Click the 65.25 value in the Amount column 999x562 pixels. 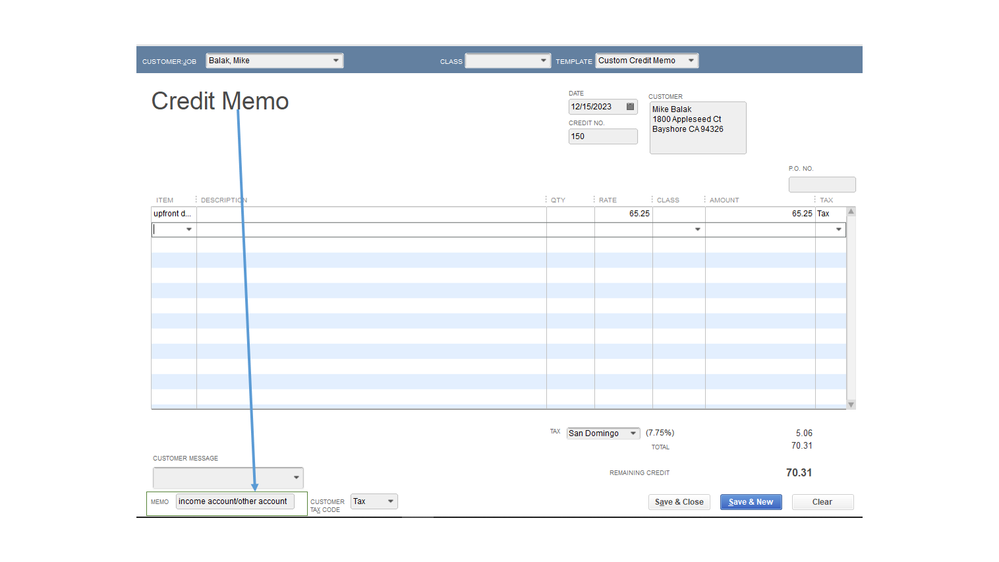[x=802, y=214]
